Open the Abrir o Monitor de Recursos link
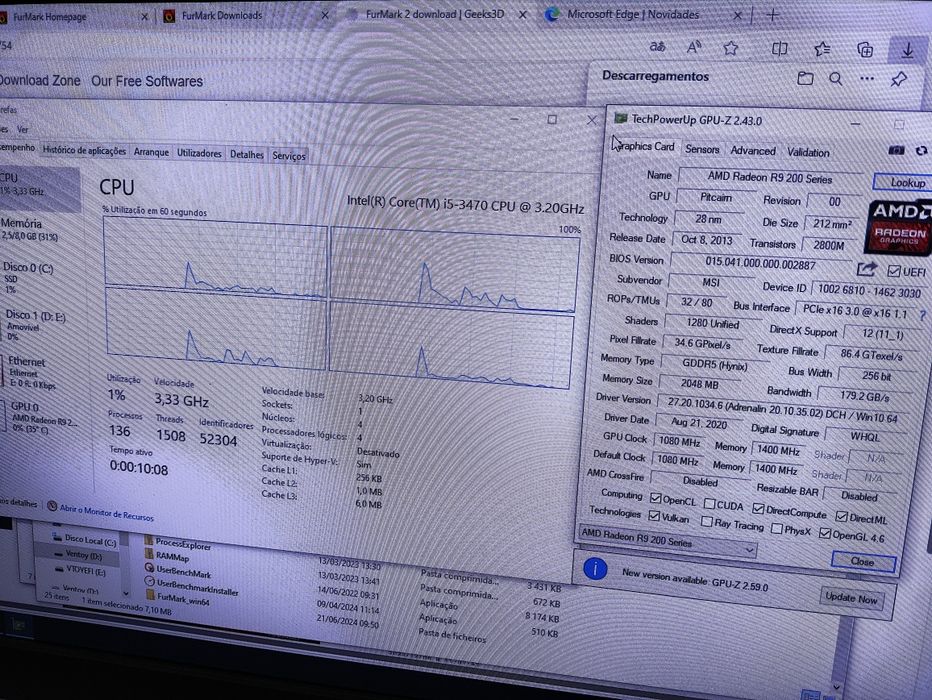Viewport: 932px width, 700px height. 106,512
